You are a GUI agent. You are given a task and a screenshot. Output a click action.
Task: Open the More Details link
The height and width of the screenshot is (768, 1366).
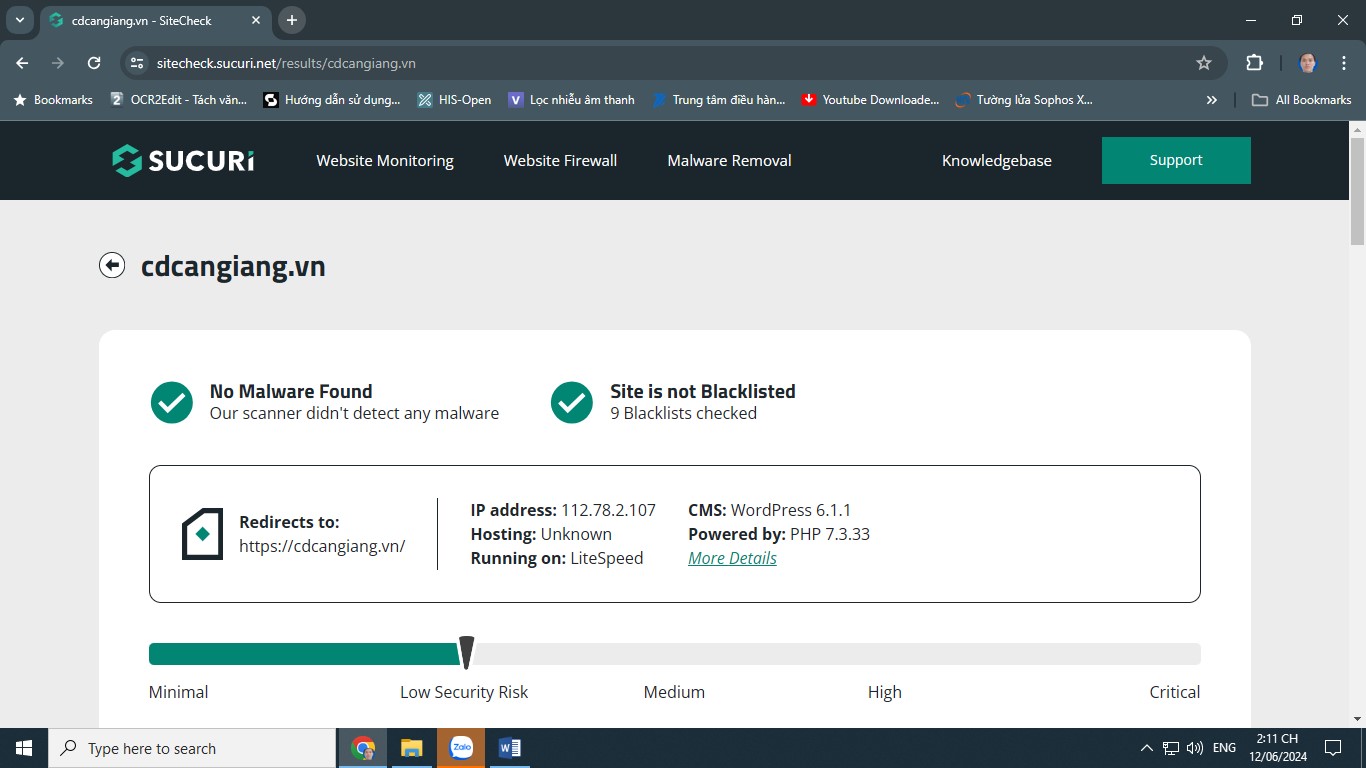(732, 558)
